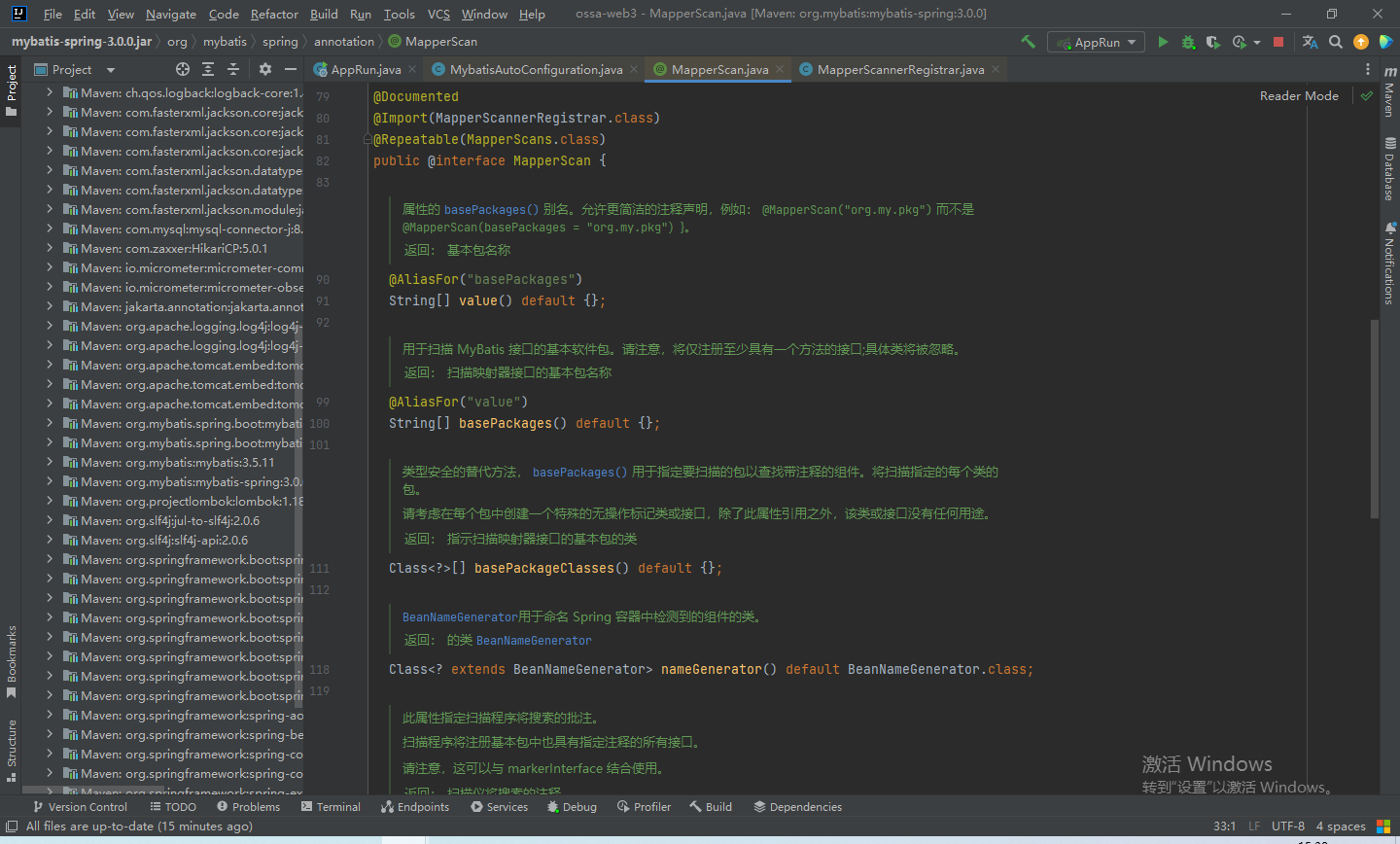This screenshot has width=1400, height=844.
Task: Switch to MapperScannerRegistrar.java tab
Action: 900,69
